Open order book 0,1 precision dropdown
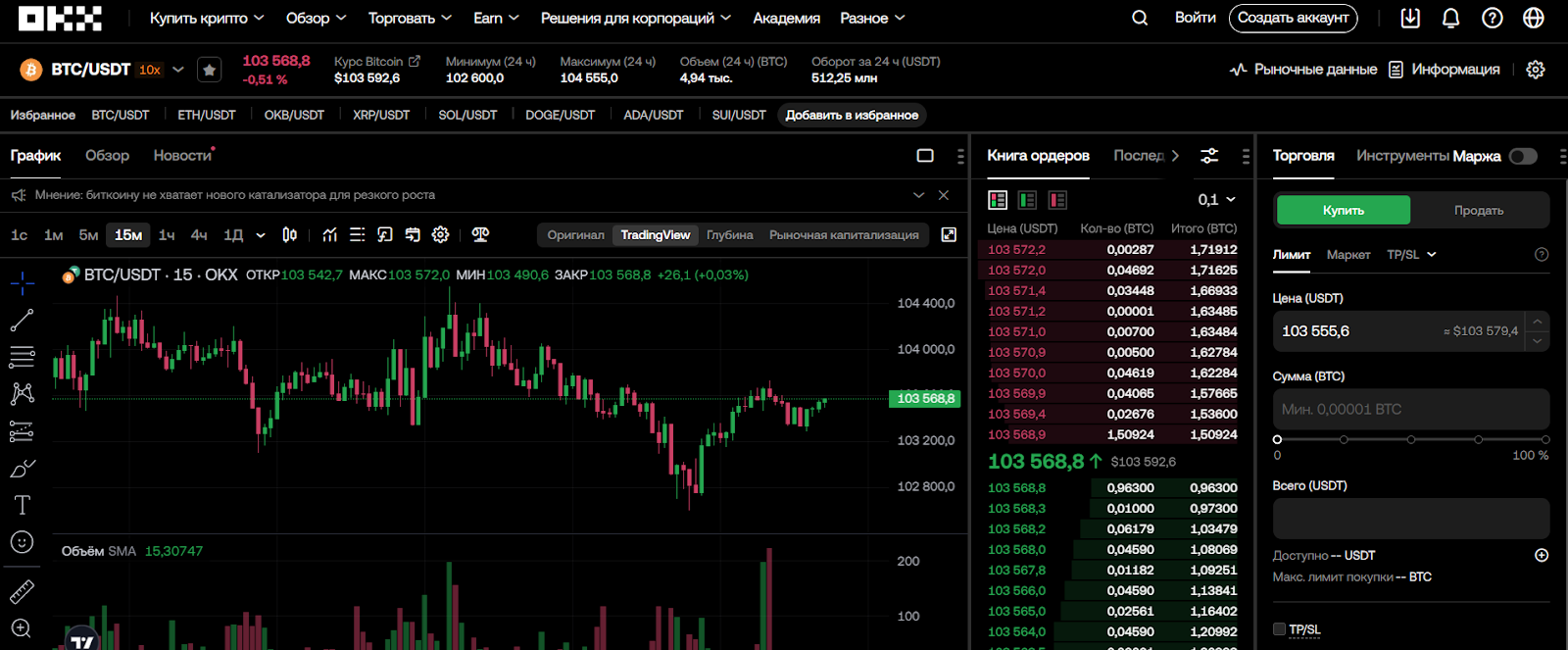This screenshot has height=650, width=1568. click(x=1216, y=200)
